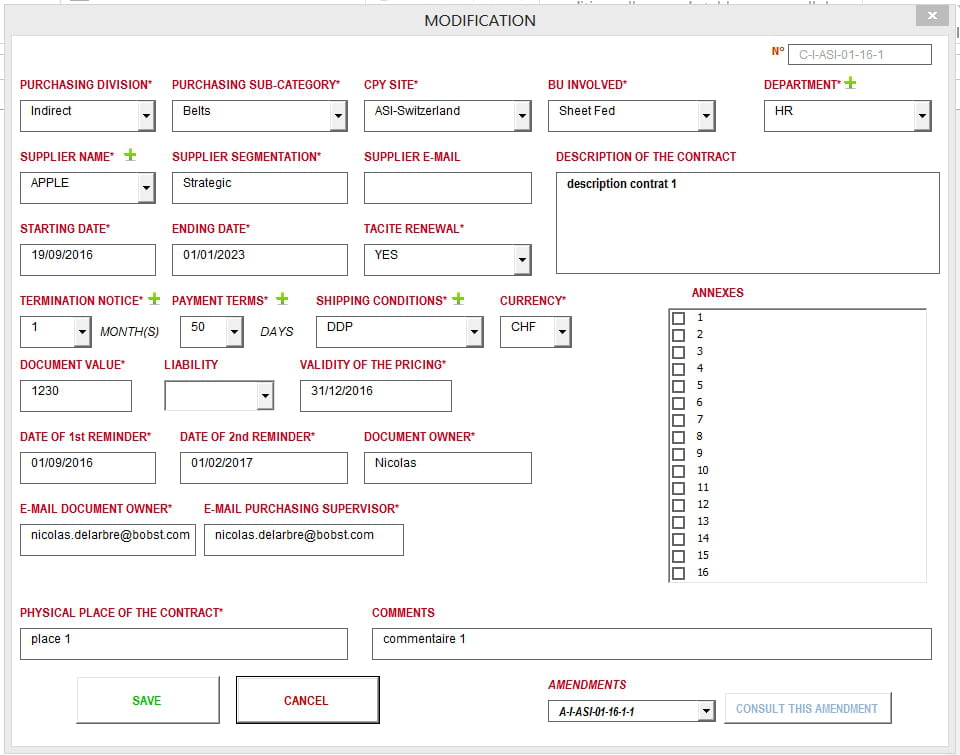Open the empty Liability dropdown
Viewport: 960px width, 755px height.
tap(264, 397)
